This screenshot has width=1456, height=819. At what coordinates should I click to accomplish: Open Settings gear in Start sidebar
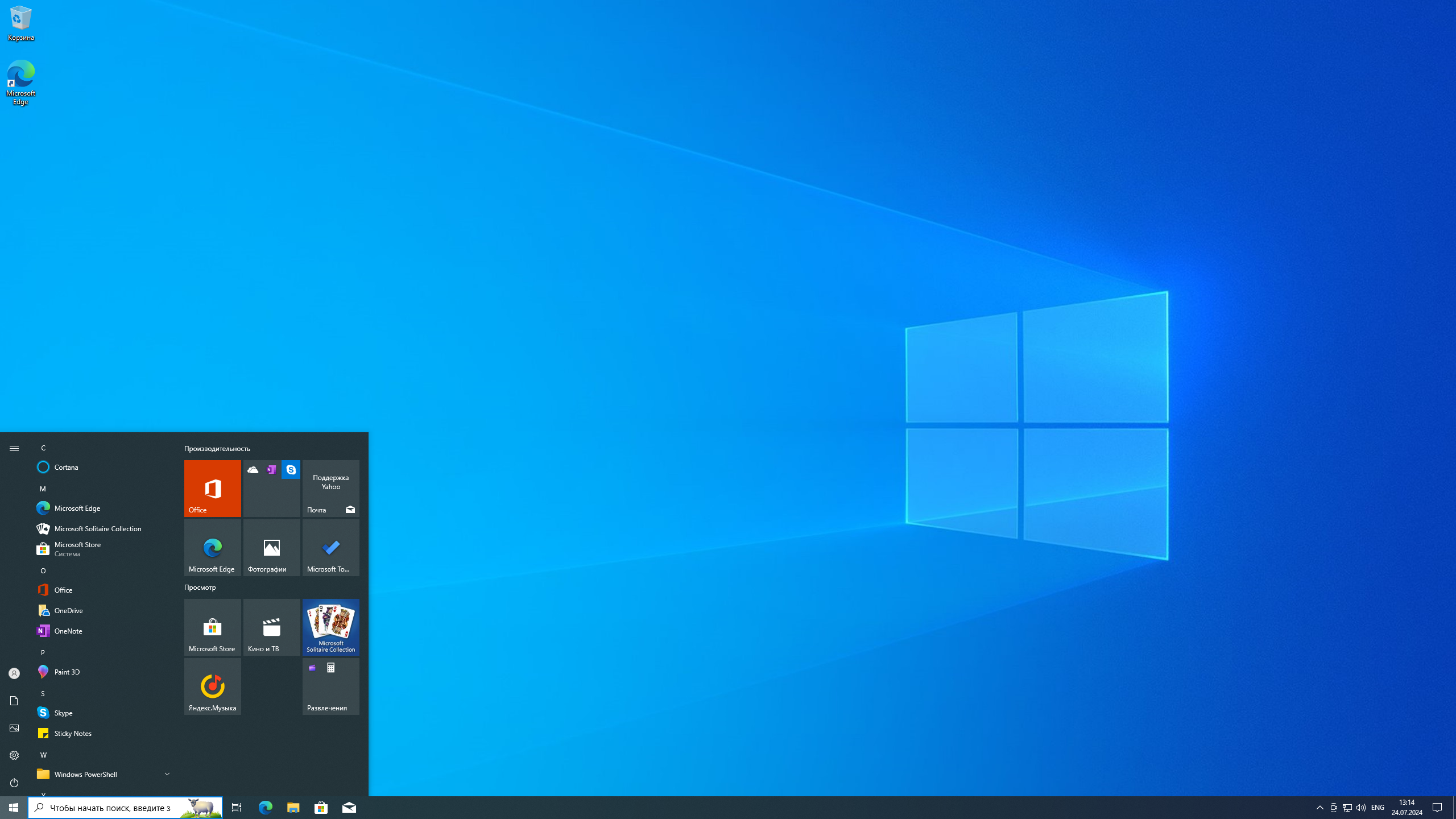coord(14,755)
